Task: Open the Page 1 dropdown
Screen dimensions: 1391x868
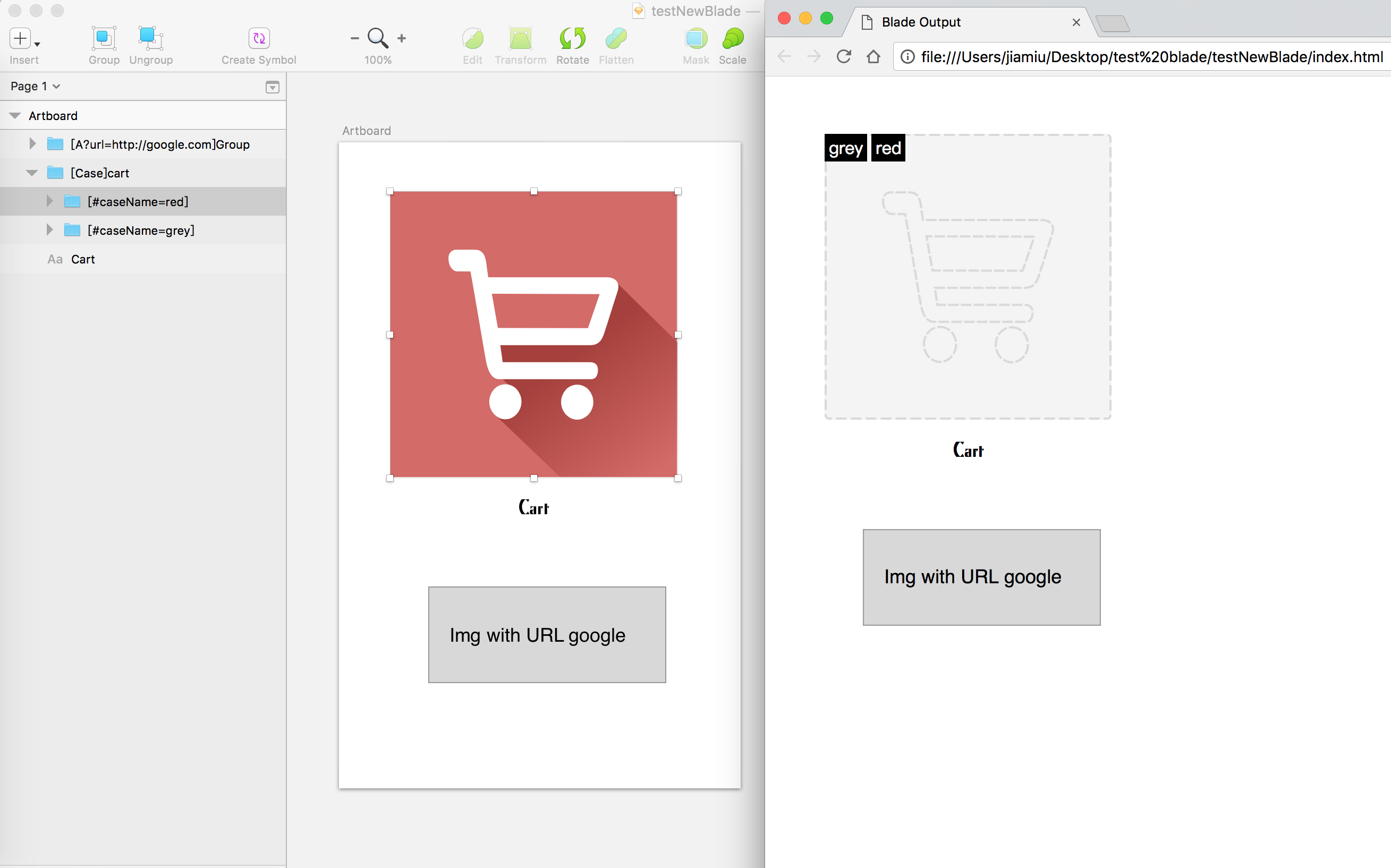Action: (x=36, y=86)
